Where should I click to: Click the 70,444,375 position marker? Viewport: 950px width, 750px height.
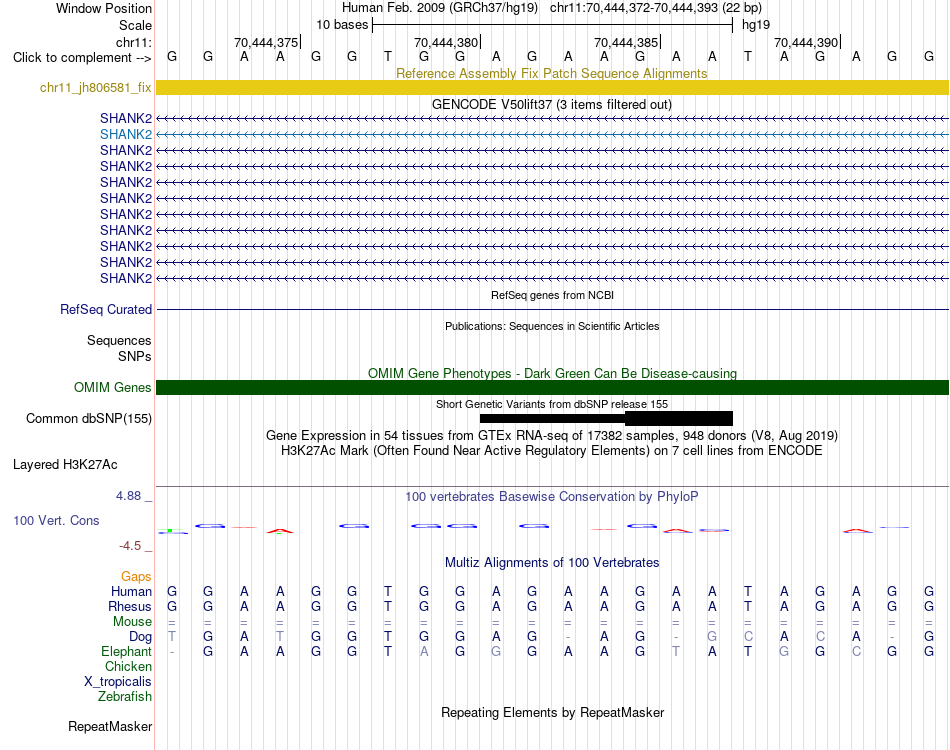[267, 42]
